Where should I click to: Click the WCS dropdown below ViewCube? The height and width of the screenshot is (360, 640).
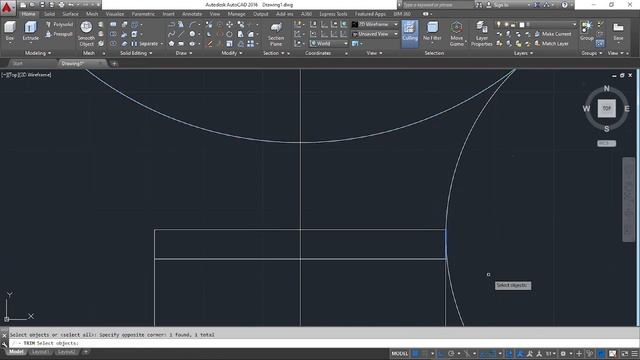(x=607, y=143)
